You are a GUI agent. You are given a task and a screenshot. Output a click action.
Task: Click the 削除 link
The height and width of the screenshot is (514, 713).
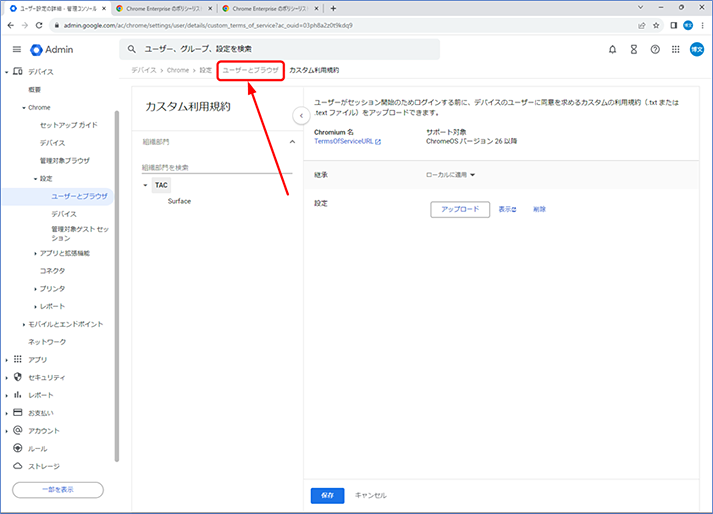coord(539,209)
